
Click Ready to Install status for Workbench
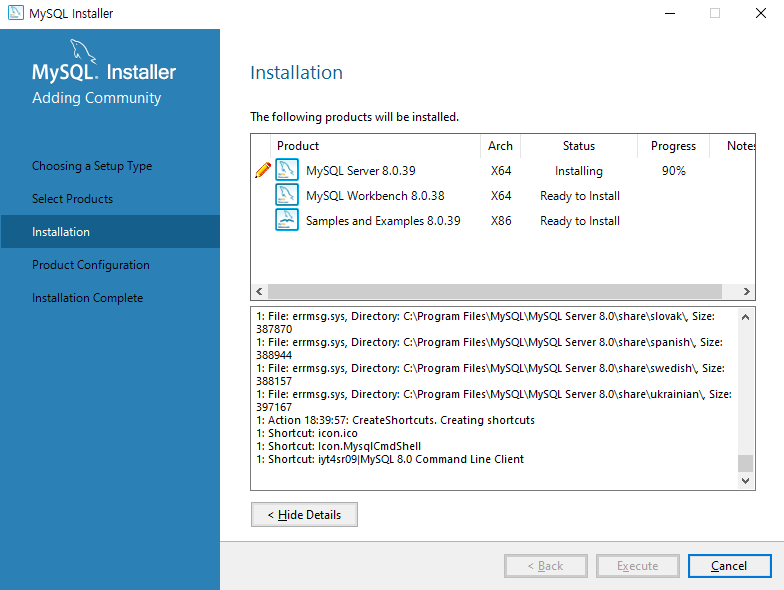[x=580, y=196]
